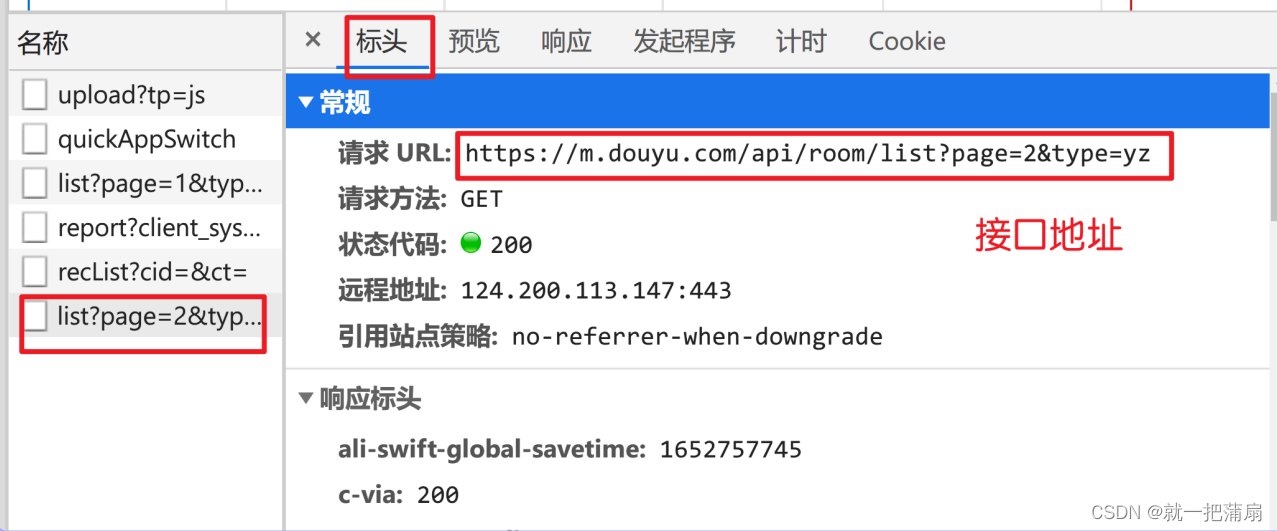Switch to the 发起程序 tab
This screenshot has height=531, width=1277.
coord(684,41)
